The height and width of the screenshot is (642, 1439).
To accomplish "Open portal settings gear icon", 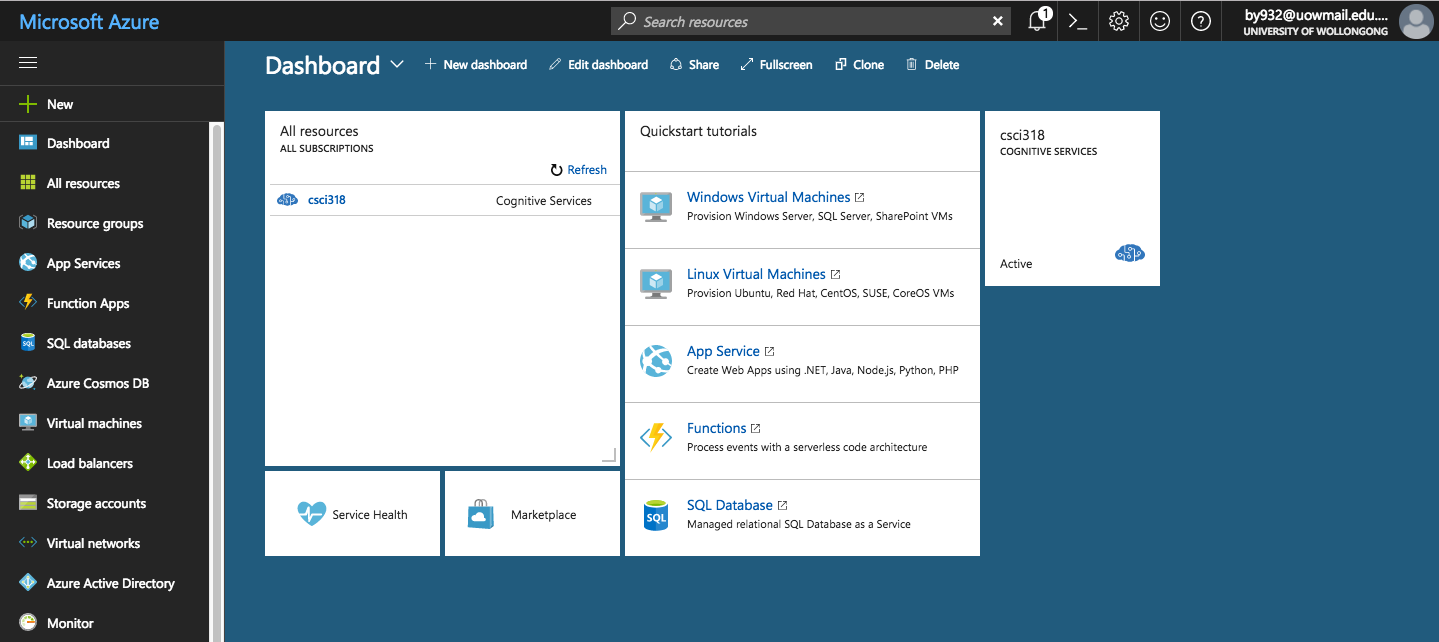I will (1119, 21).
